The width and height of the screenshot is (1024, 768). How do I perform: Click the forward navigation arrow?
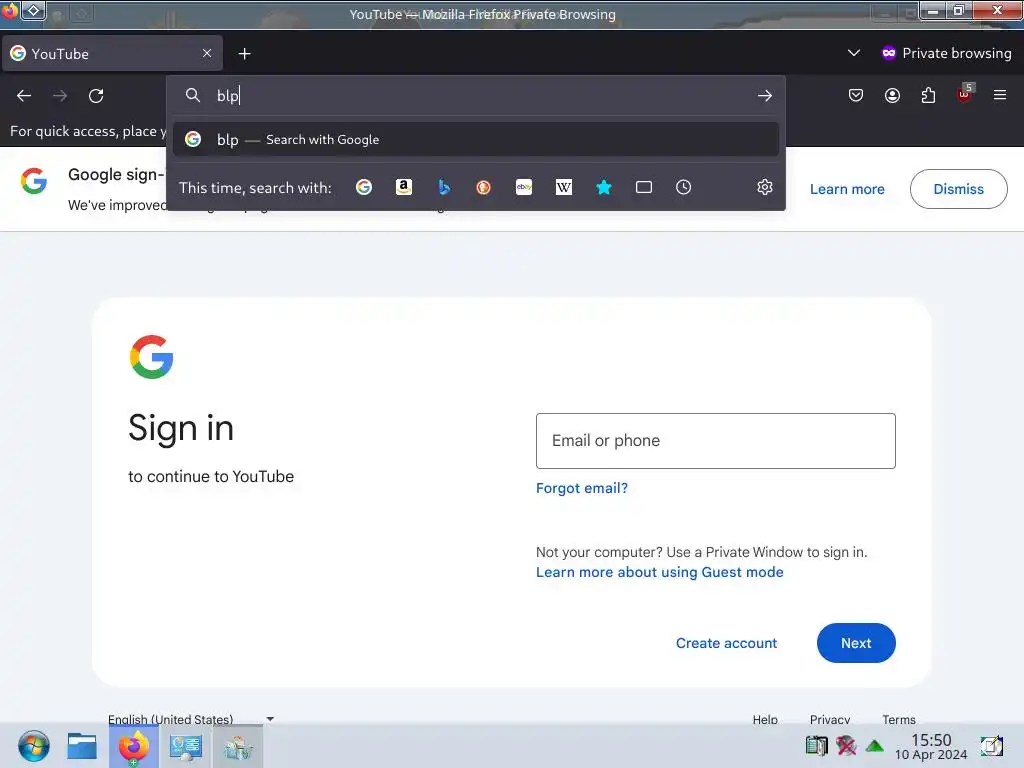coord(60,96)
